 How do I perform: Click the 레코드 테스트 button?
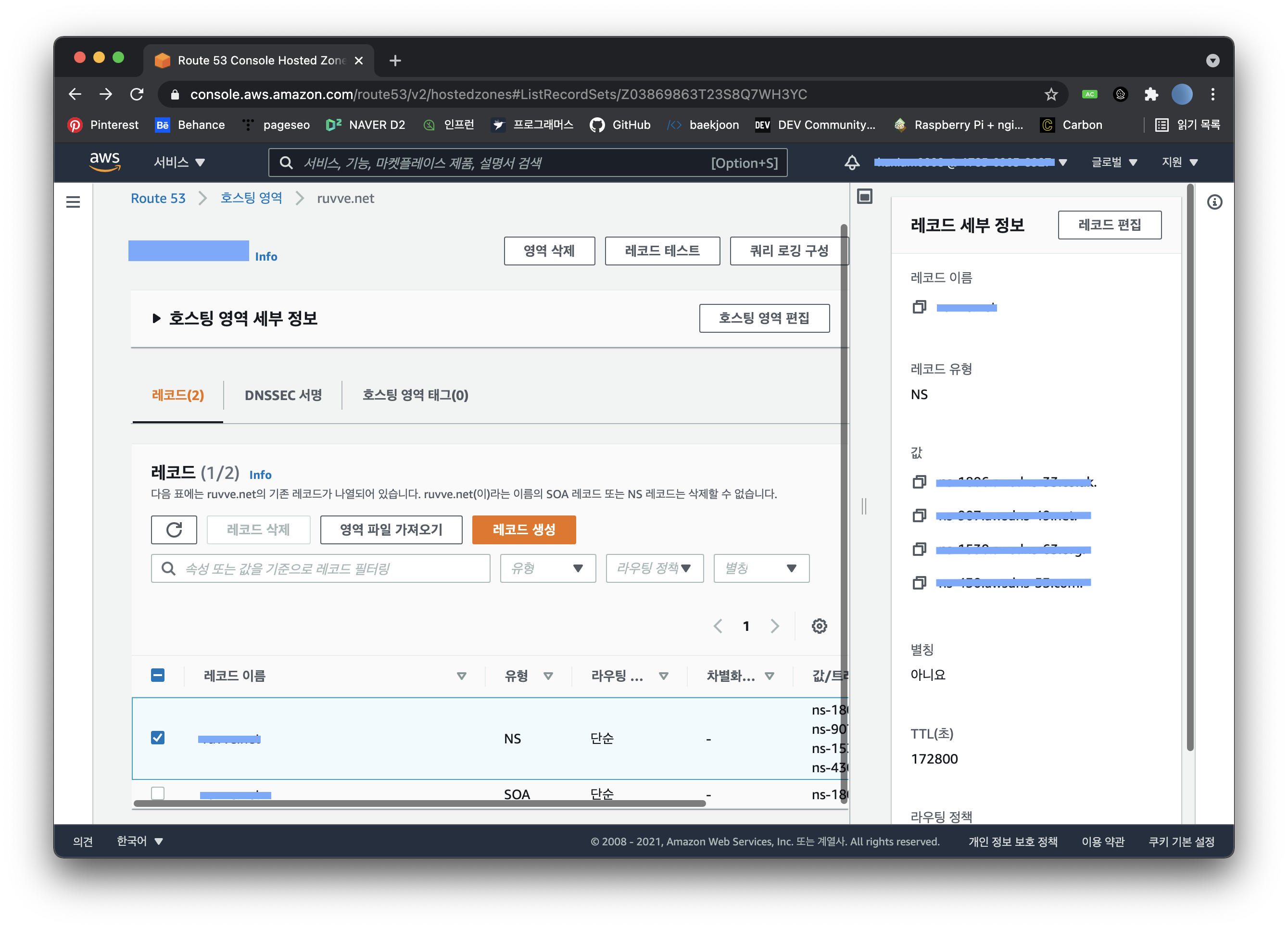click(662, 251)
